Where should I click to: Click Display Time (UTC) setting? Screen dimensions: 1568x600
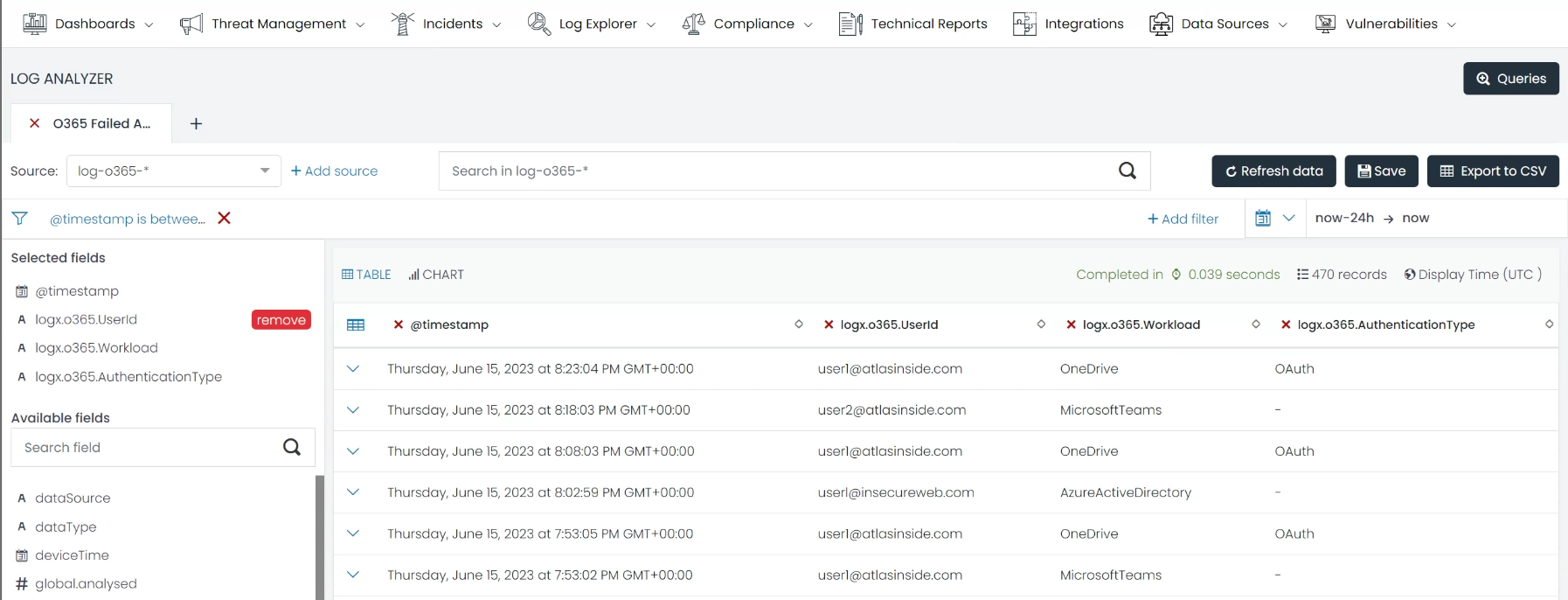click(x=1473, y=275)
